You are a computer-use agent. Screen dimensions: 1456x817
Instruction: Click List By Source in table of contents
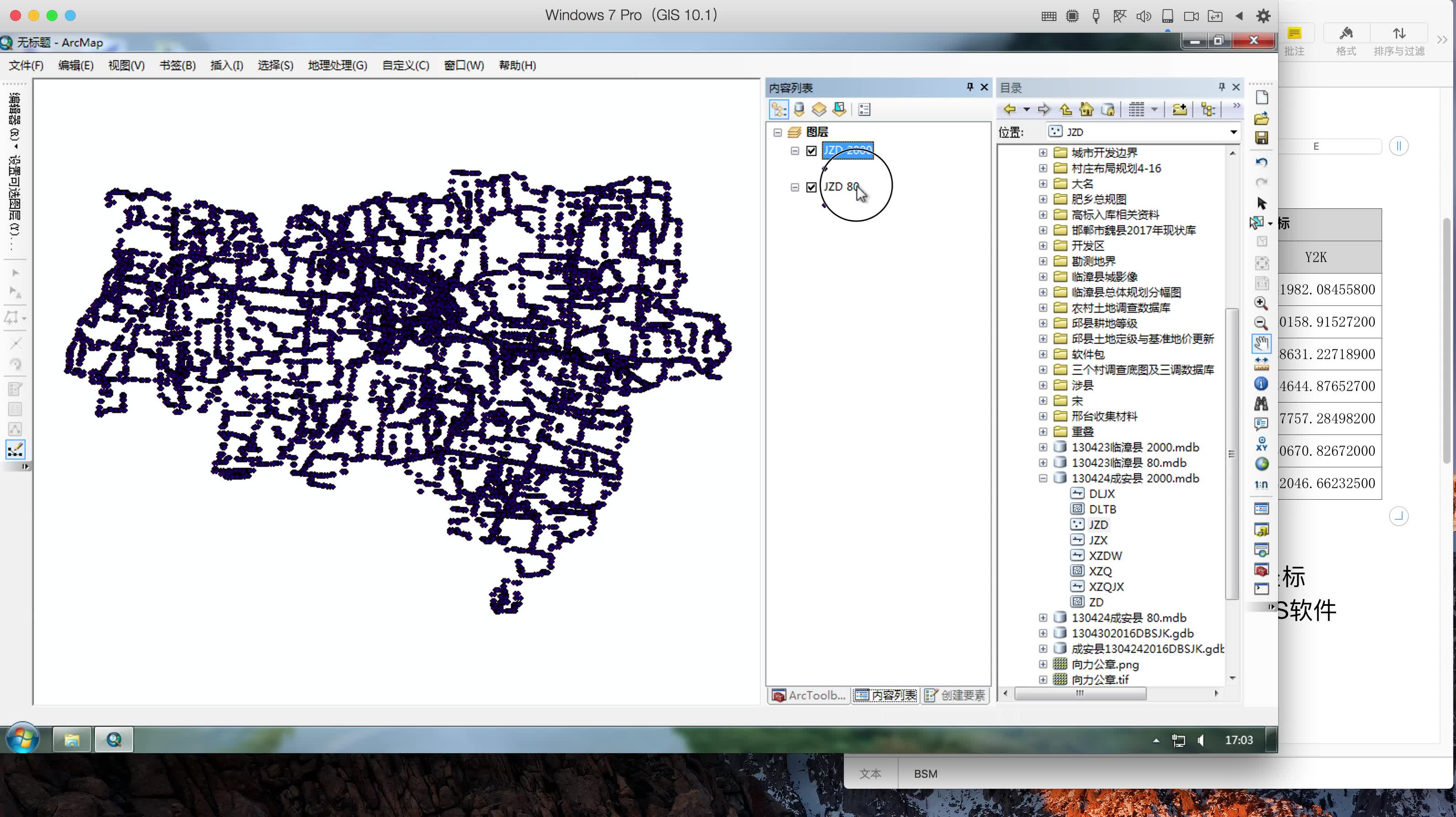click(799, 109)
